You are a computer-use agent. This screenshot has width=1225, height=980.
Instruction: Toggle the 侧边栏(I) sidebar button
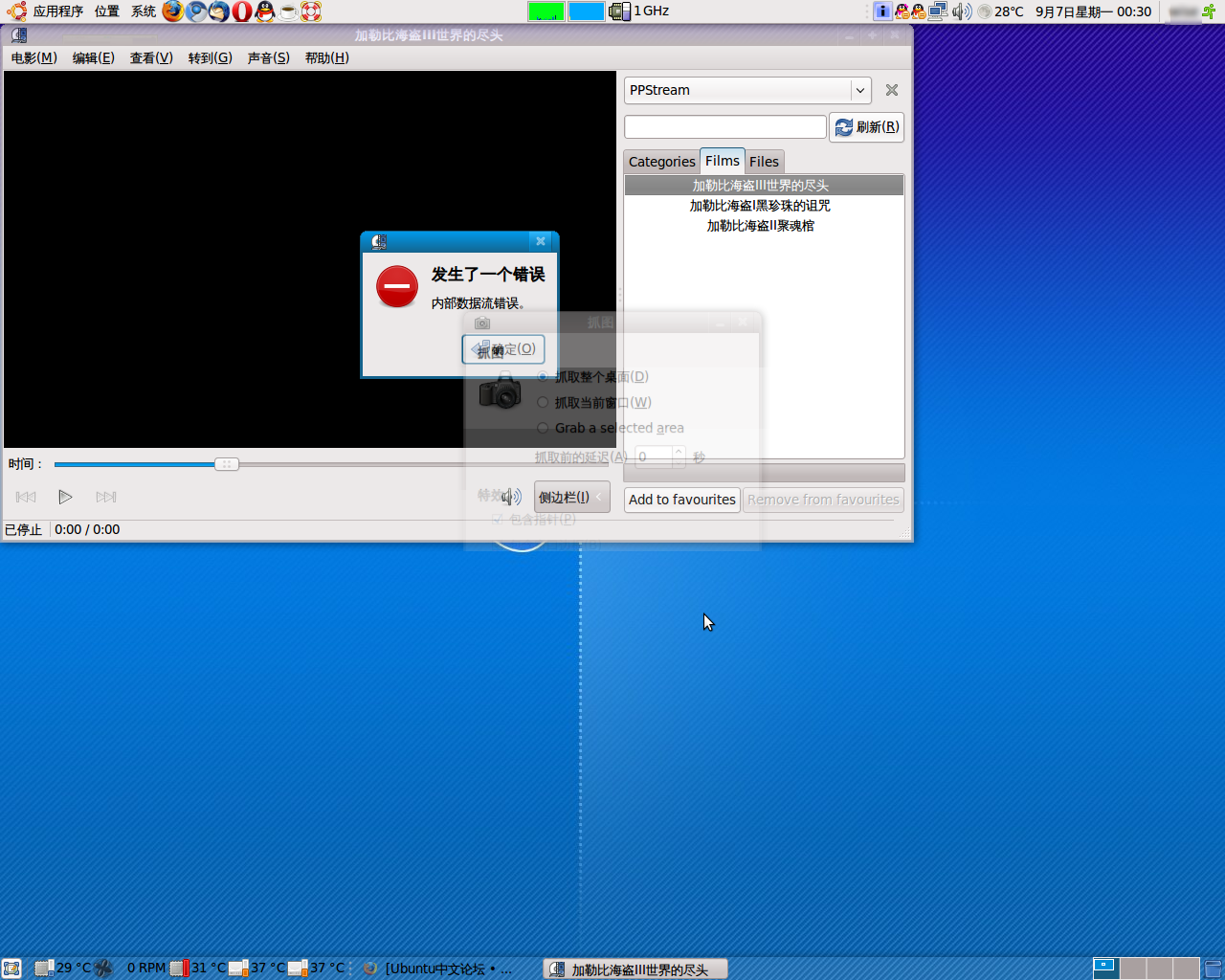[x=571, y=497]
